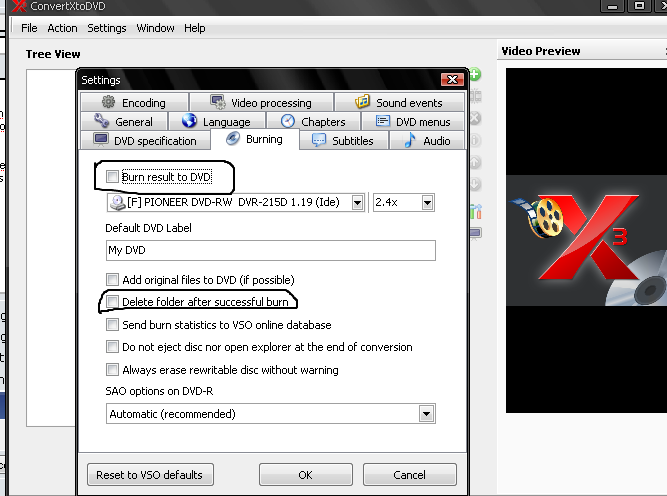The width and height of the screenshot is (667, 496).
Task: Open the DVD specification tab
Action: pyautogui.click(x=145, y=140)
